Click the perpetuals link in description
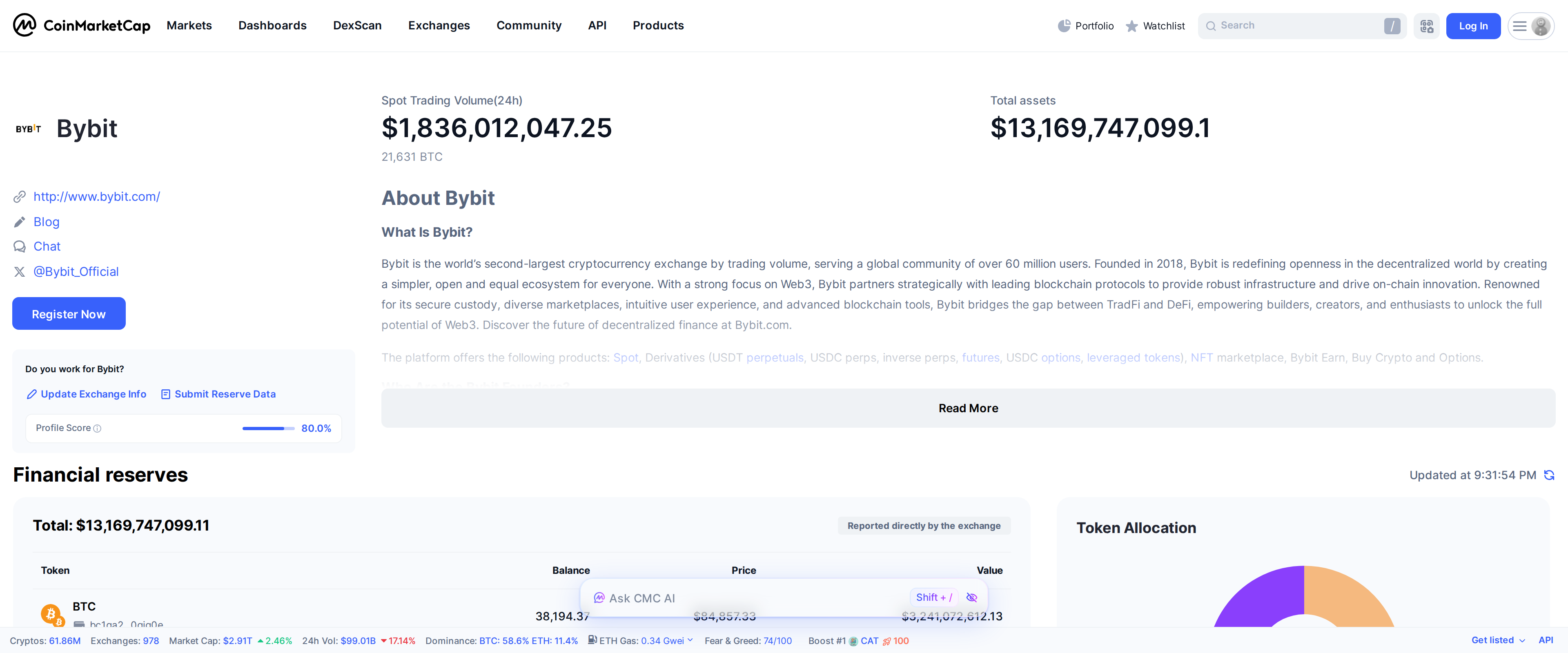1568x653 pixels. [x=775, y=358]
